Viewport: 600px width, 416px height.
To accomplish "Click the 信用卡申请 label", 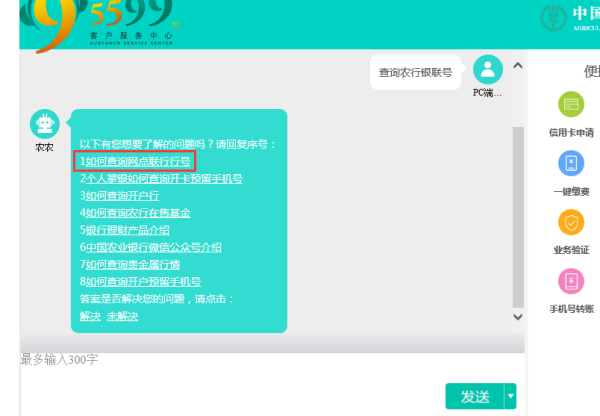I will coord(571,132).
